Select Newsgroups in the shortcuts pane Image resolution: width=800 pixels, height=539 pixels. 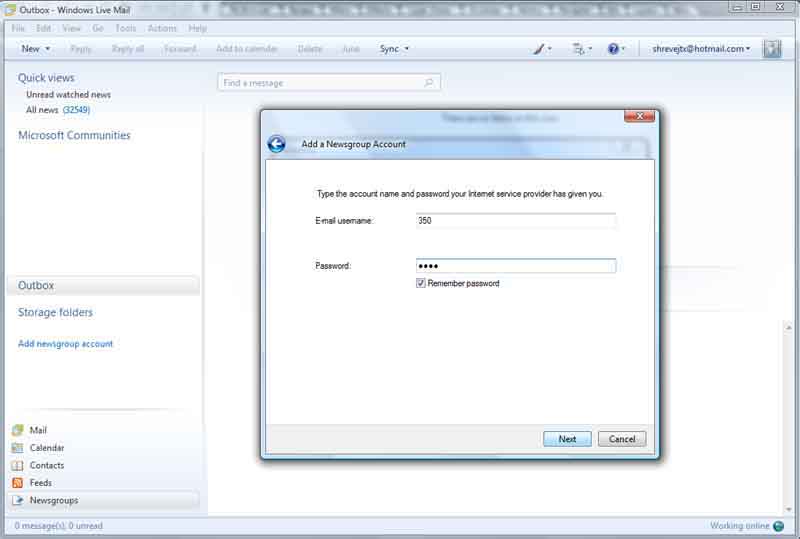pos(104,500)
